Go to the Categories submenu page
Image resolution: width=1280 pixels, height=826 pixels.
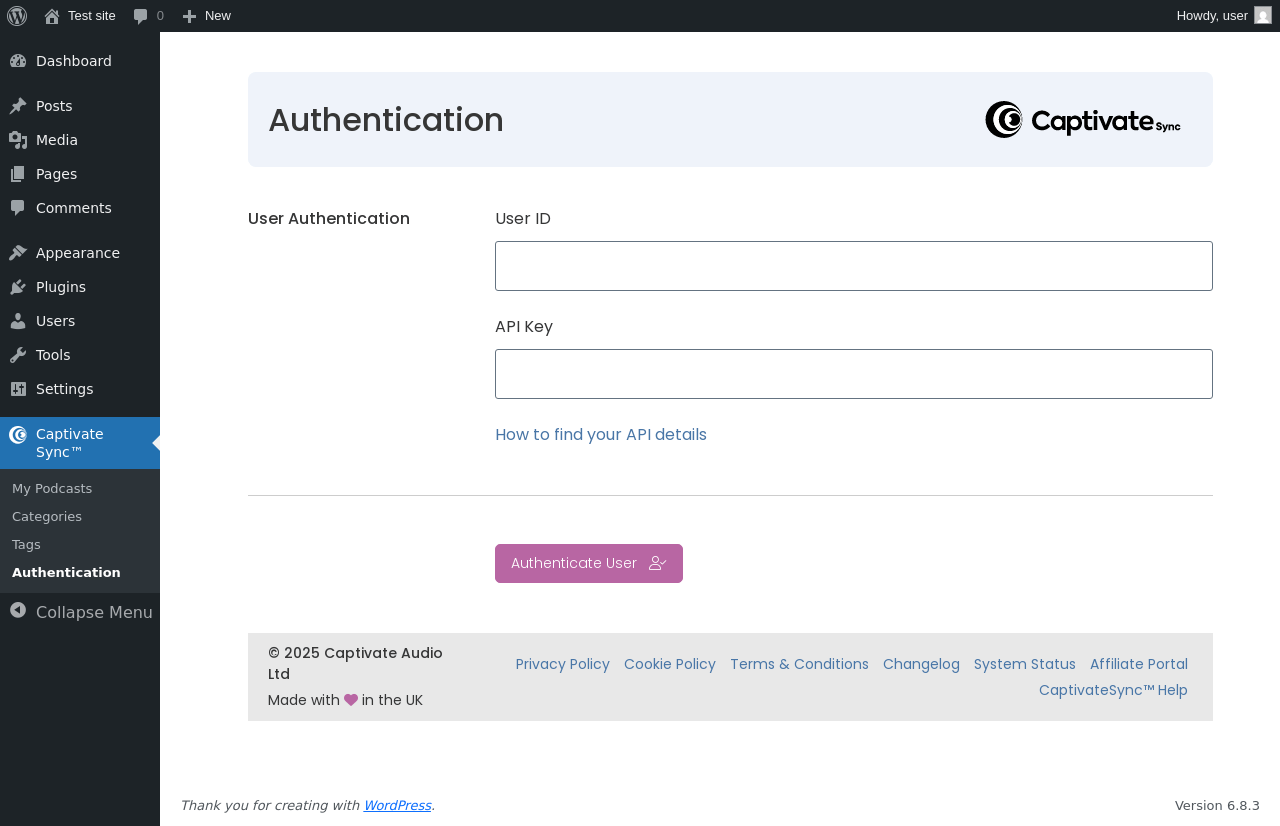47,517
